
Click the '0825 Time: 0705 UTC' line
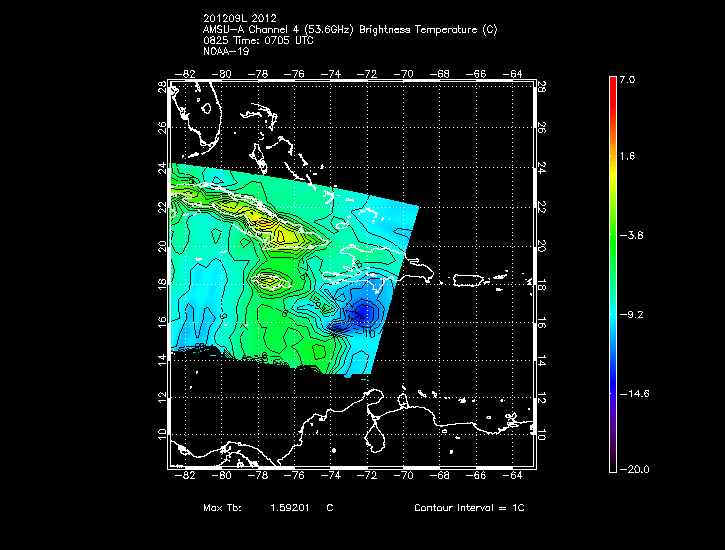(x=258, y=41)
